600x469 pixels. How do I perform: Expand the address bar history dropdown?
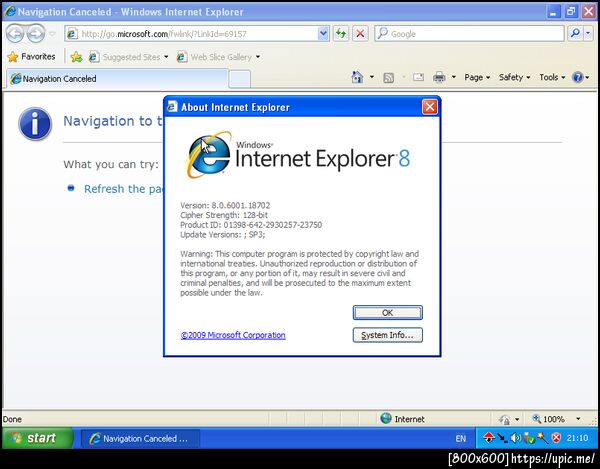coord(323,34)
